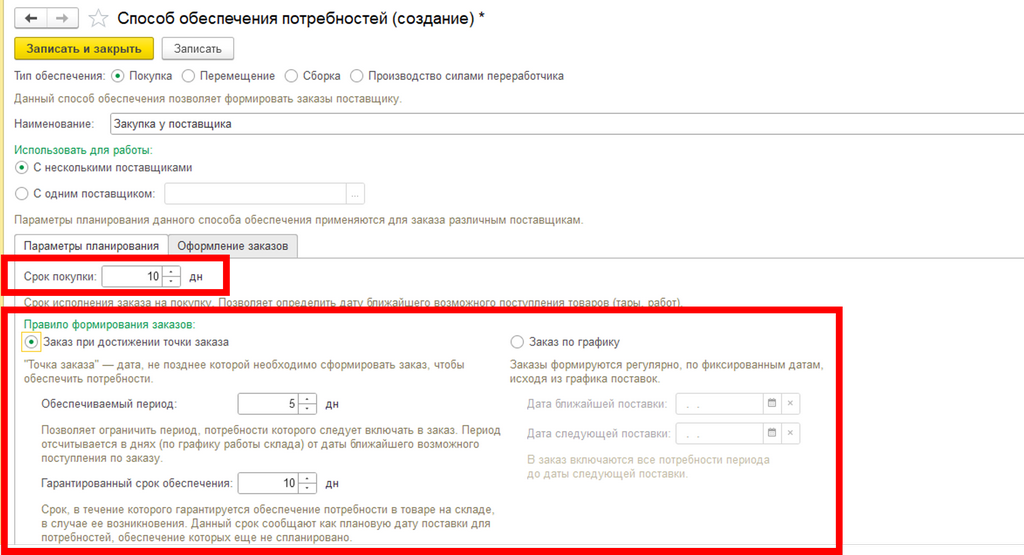
Task: Switch to Оформление заказов tab
Action: [x=232, y=246]
